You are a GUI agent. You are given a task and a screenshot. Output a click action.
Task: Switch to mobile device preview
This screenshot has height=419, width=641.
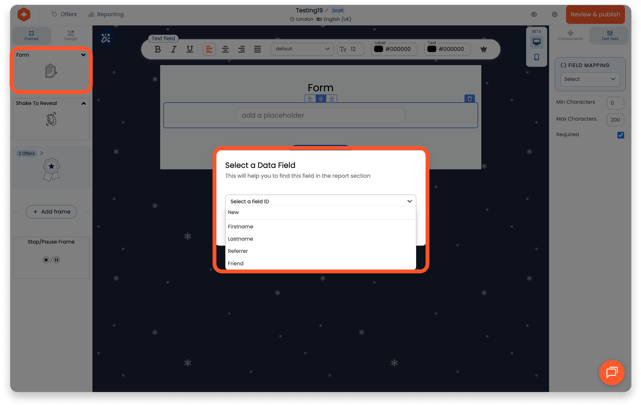pos(537,58)
